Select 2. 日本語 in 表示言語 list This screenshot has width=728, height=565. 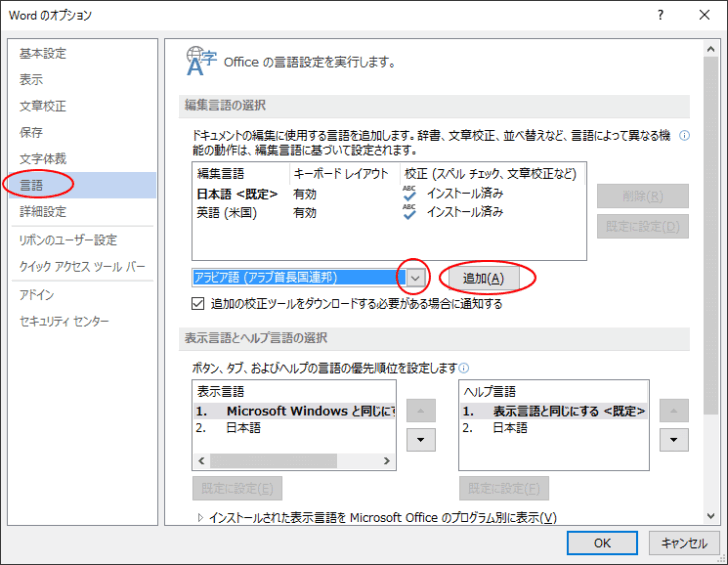click(294, 428)
